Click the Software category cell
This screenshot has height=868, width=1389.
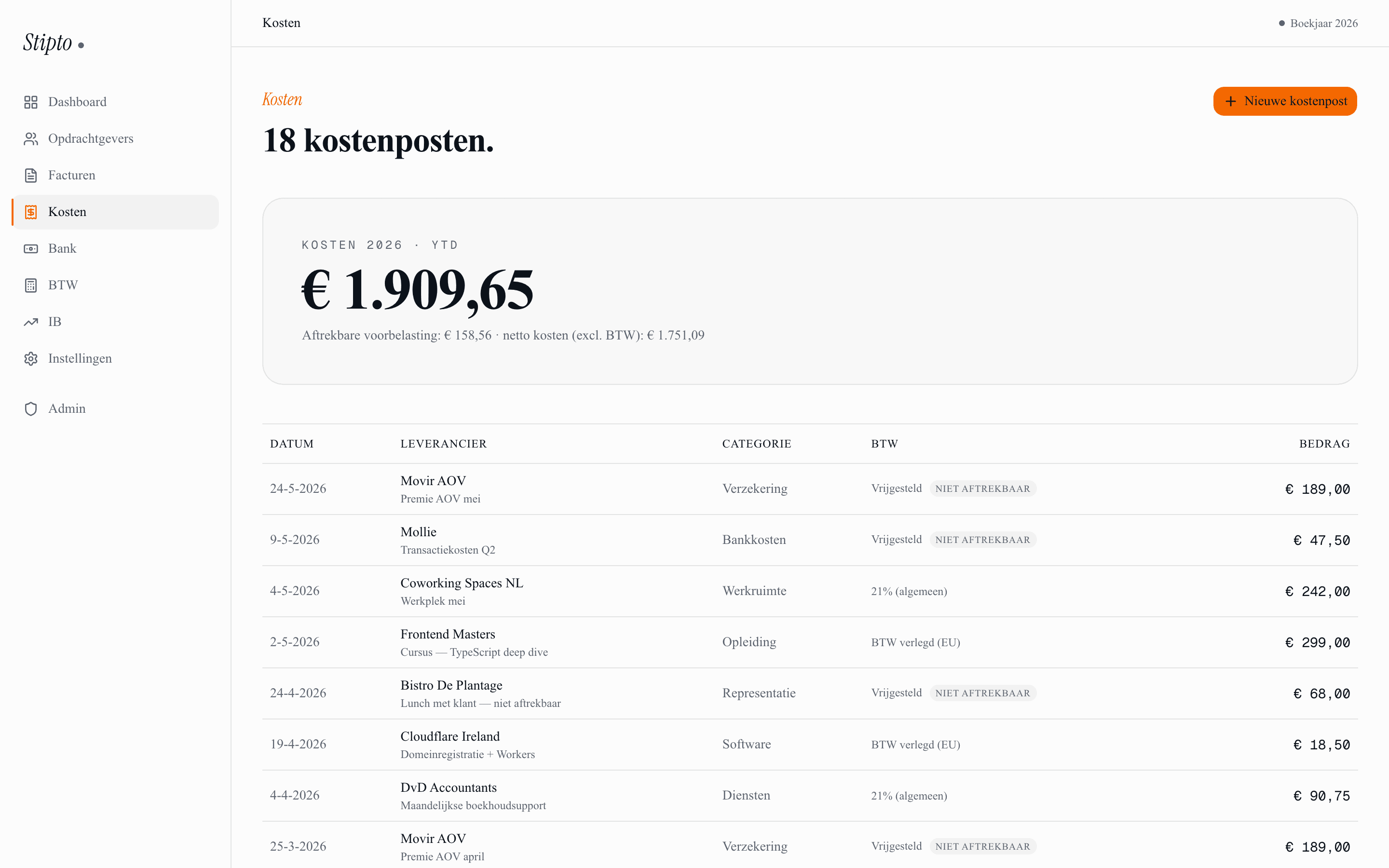pyautogui.click(x=746, y=745)
